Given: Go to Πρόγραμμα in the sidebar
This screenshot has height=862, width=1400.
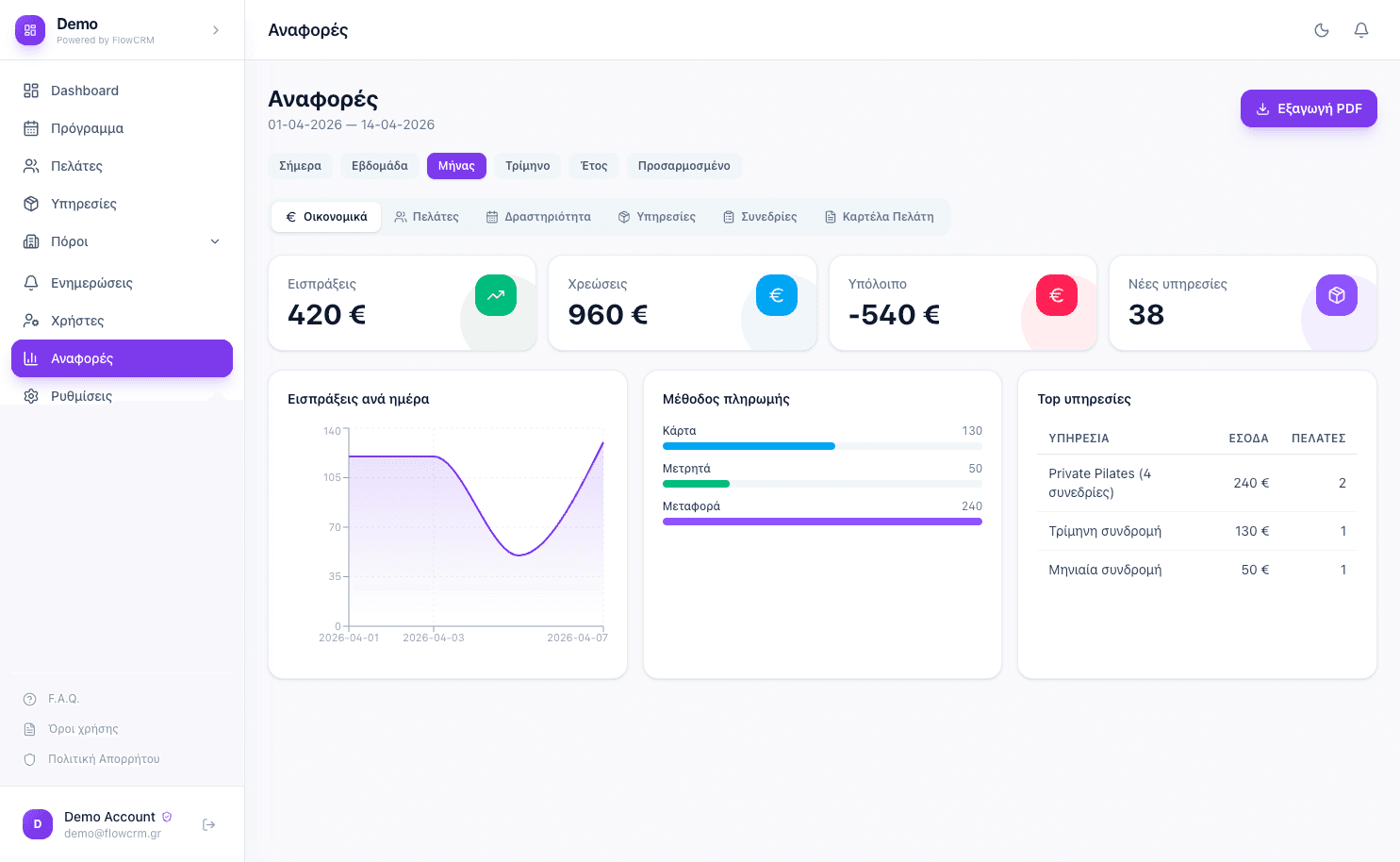Looking at the screenshot, I should 122,128.
